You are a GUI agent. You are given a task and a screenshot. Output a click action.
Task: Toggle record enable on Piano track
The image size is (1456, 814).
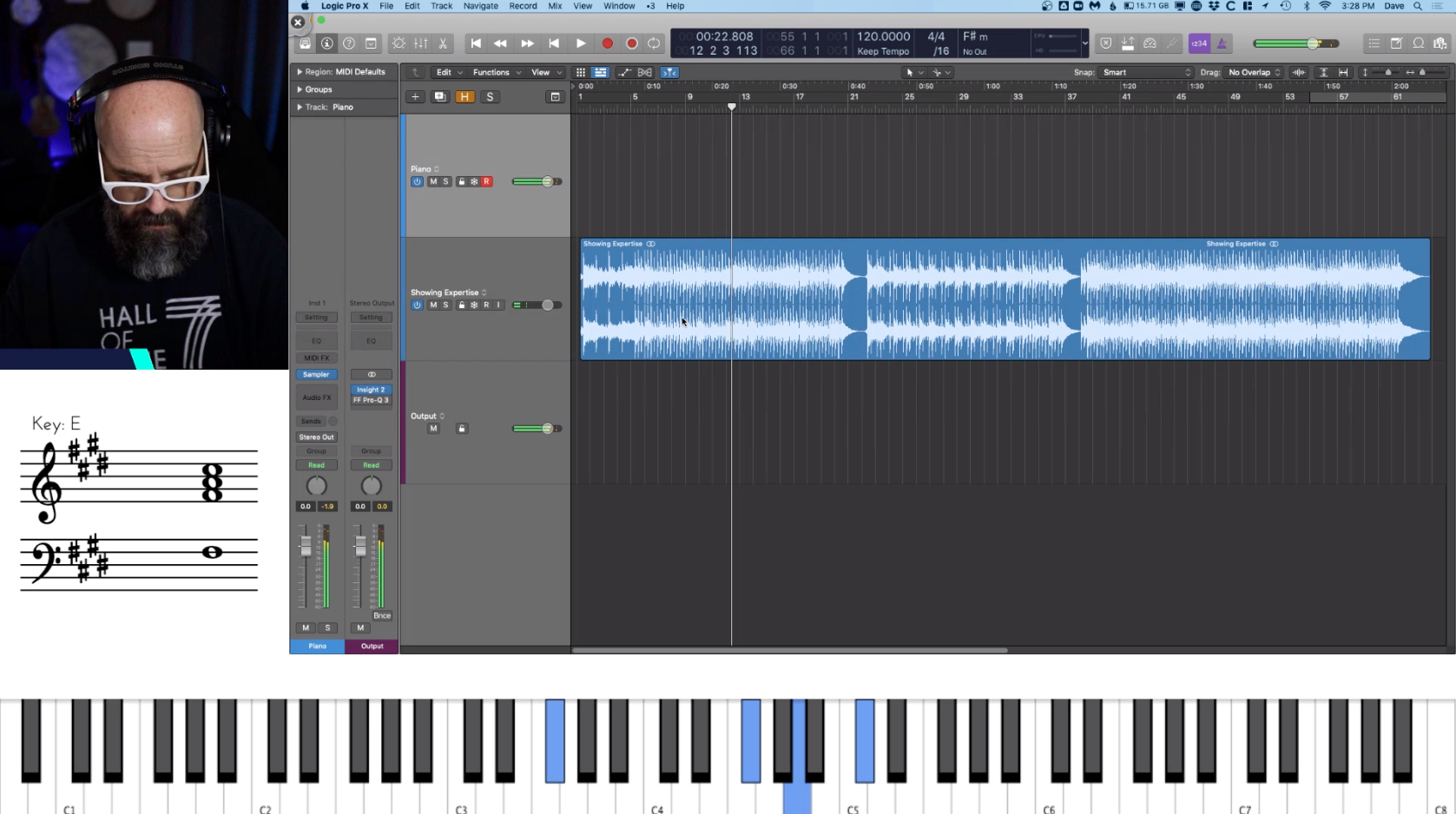pyautogui.click(x=486, y=182)
